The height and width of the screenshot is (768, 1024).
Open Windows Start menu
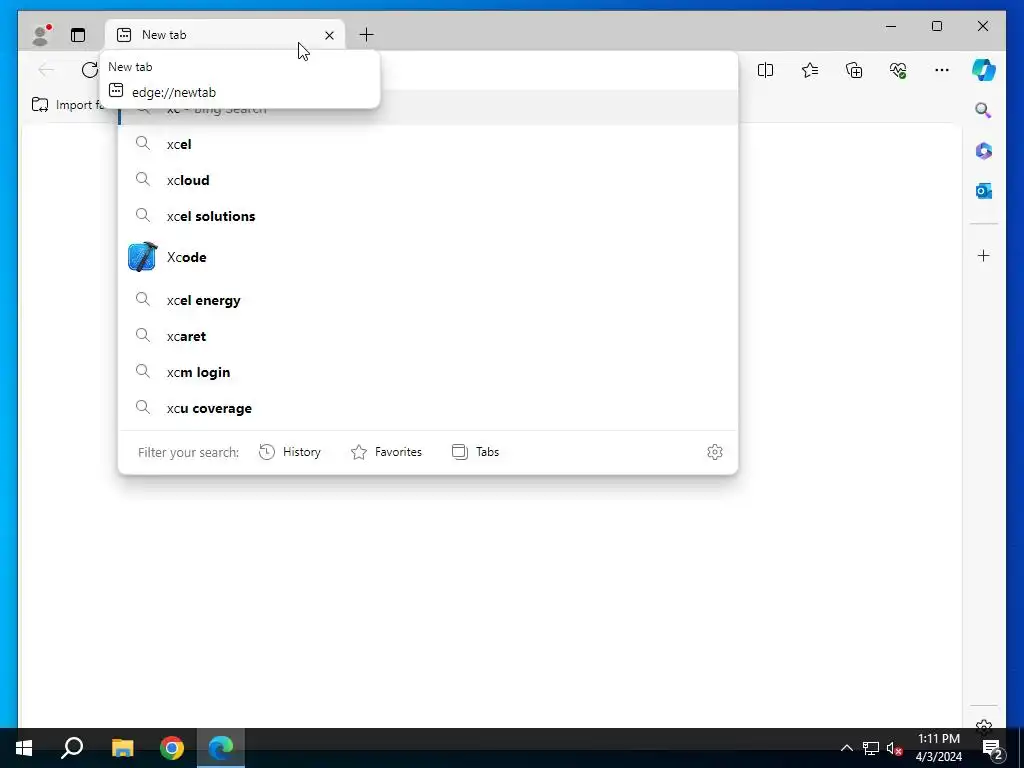24,748
